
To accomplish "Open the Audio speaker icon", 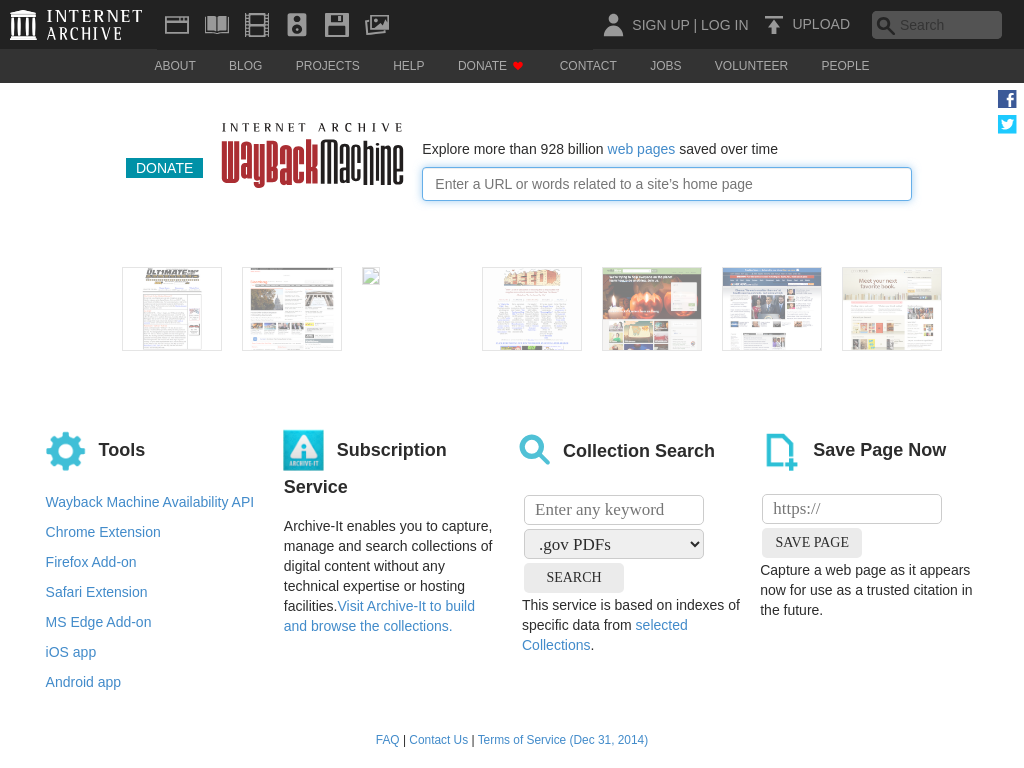I will coord(296,25).
